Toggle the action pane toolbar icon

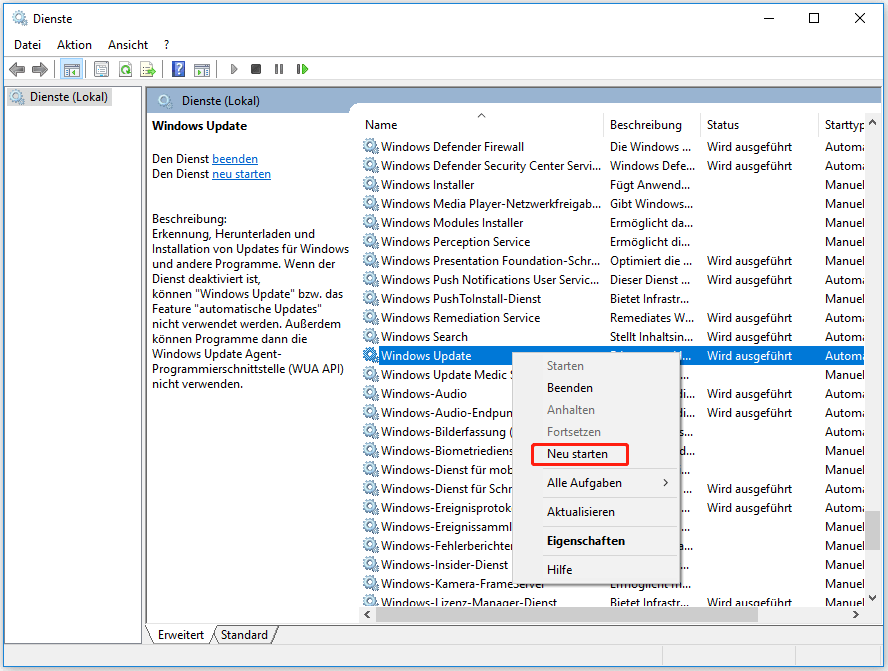tap(202, 70)
